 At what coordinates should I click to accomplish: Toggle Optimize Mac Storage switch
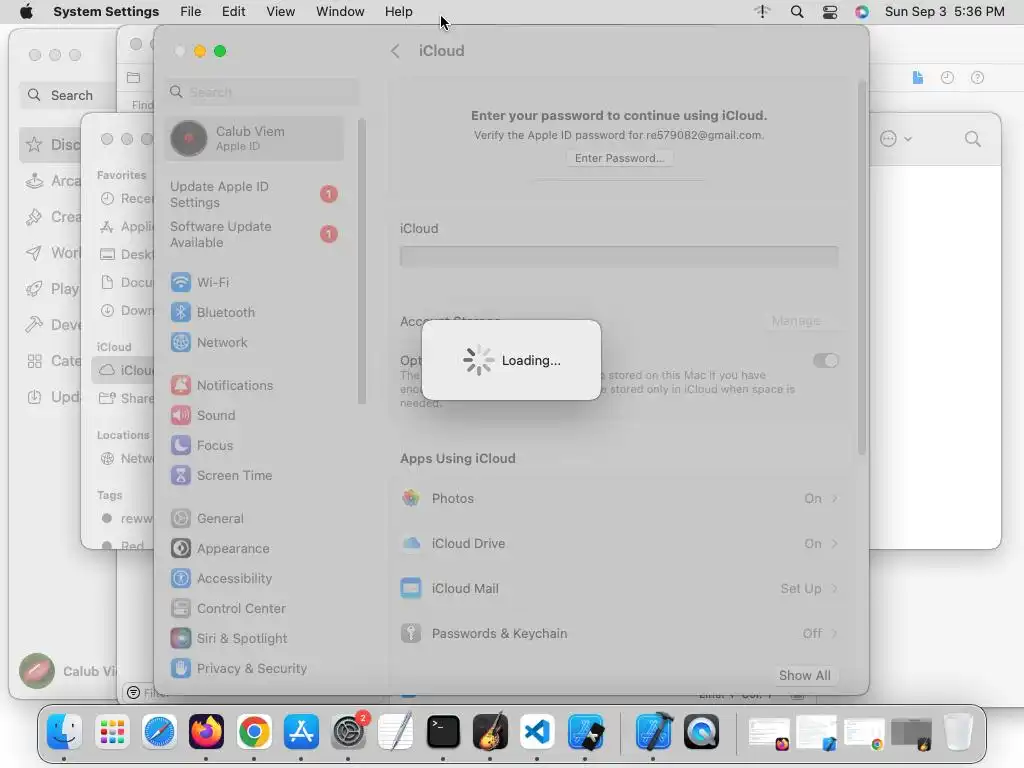click(x=825, y=360)
